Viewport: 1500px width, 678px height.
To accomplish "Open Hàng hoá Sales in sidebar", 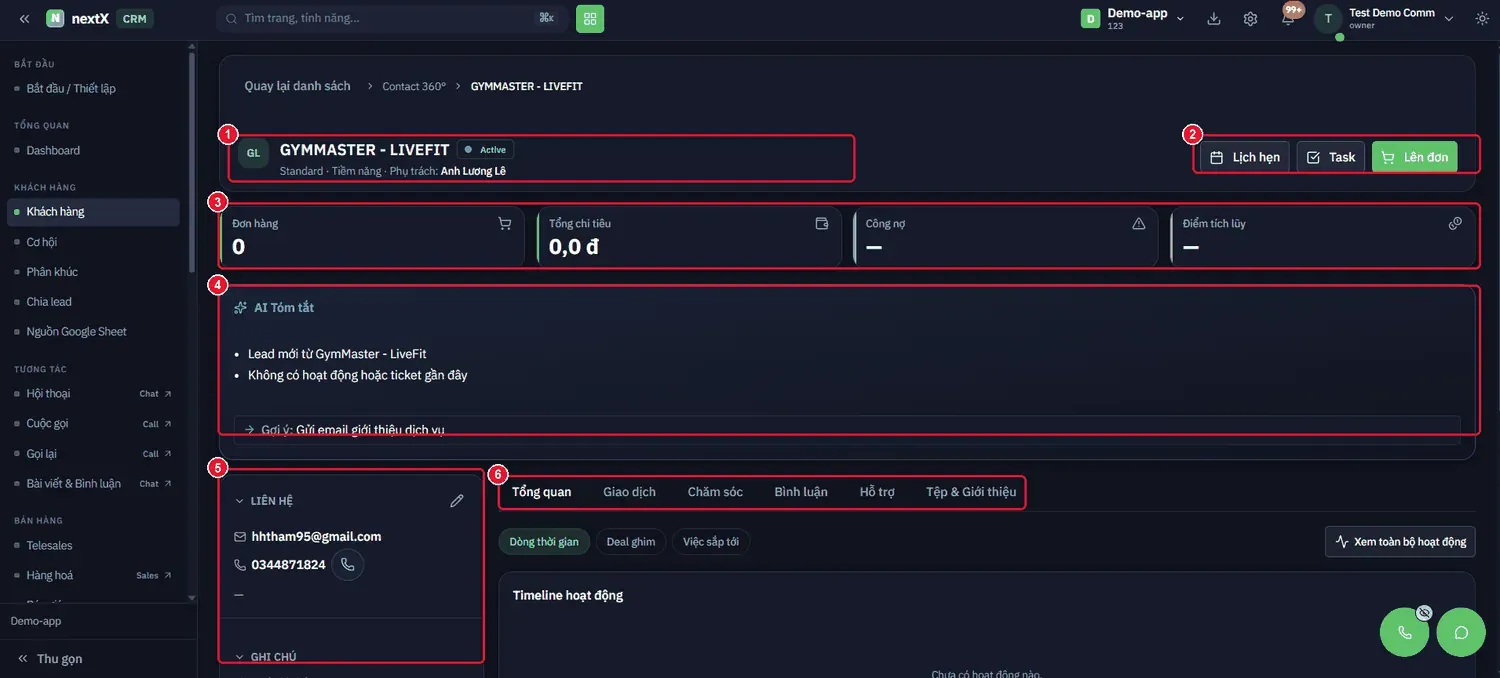I will click(94, 576).
